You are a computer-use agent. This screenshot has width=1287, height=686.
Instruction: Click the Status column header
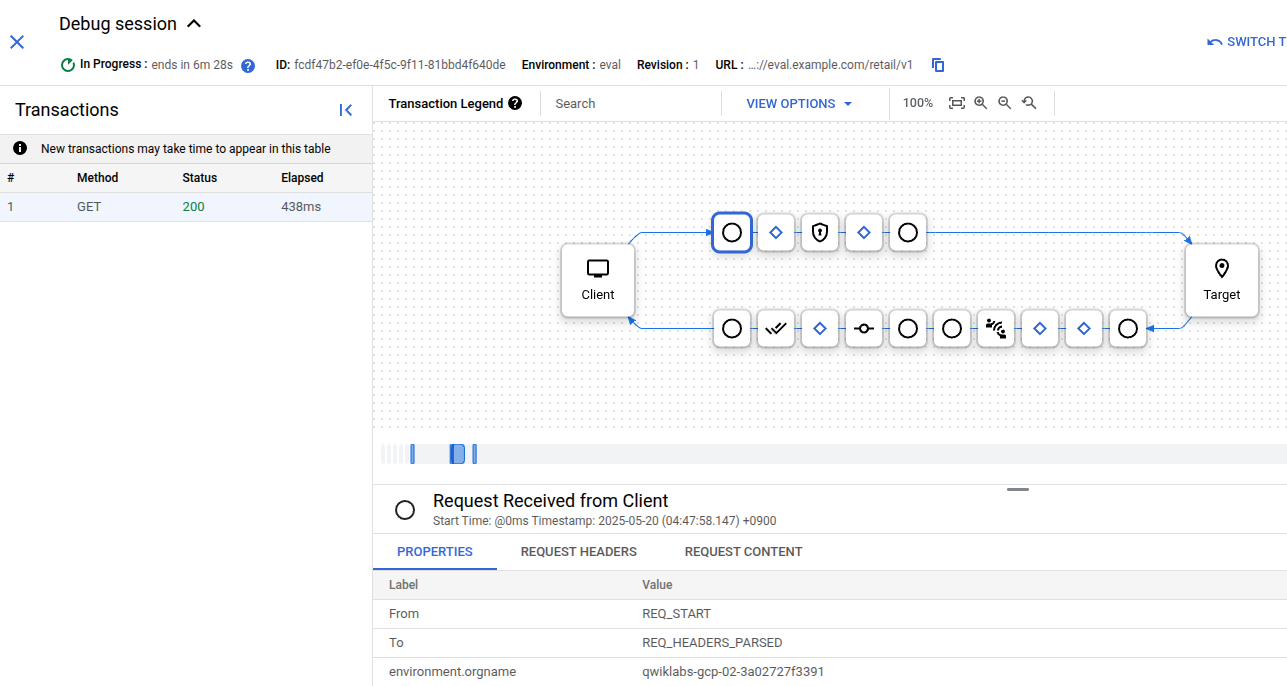coord(200,178)
